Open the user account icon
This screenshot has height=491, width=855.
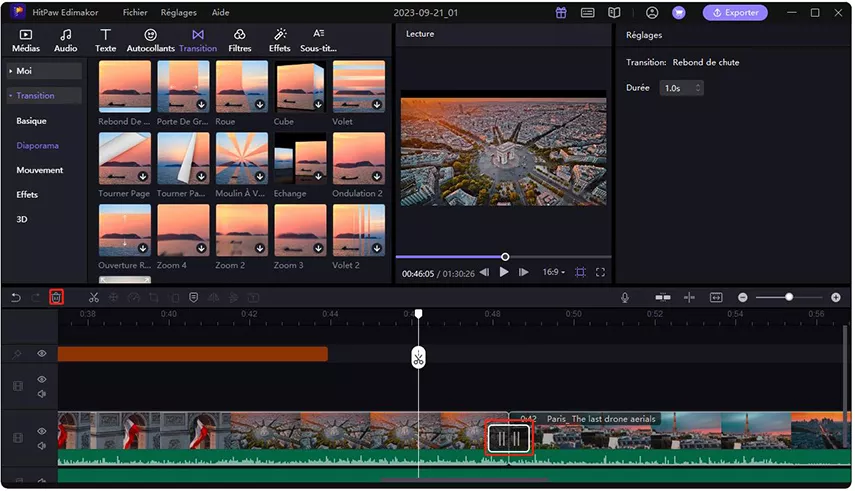point(652,13)
